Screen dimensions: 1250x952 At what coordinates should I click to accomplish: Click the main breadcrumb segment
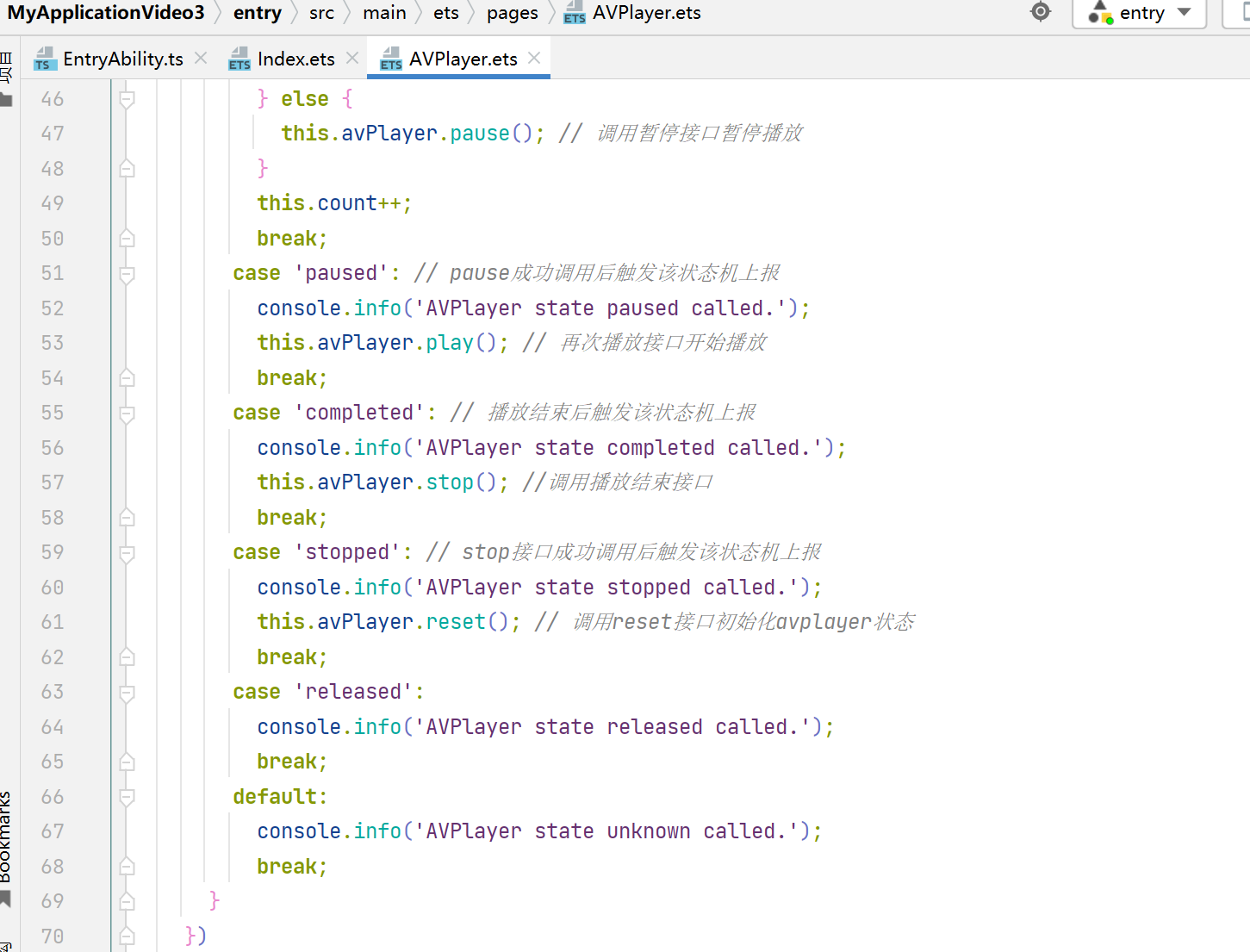tap(384, 13)
